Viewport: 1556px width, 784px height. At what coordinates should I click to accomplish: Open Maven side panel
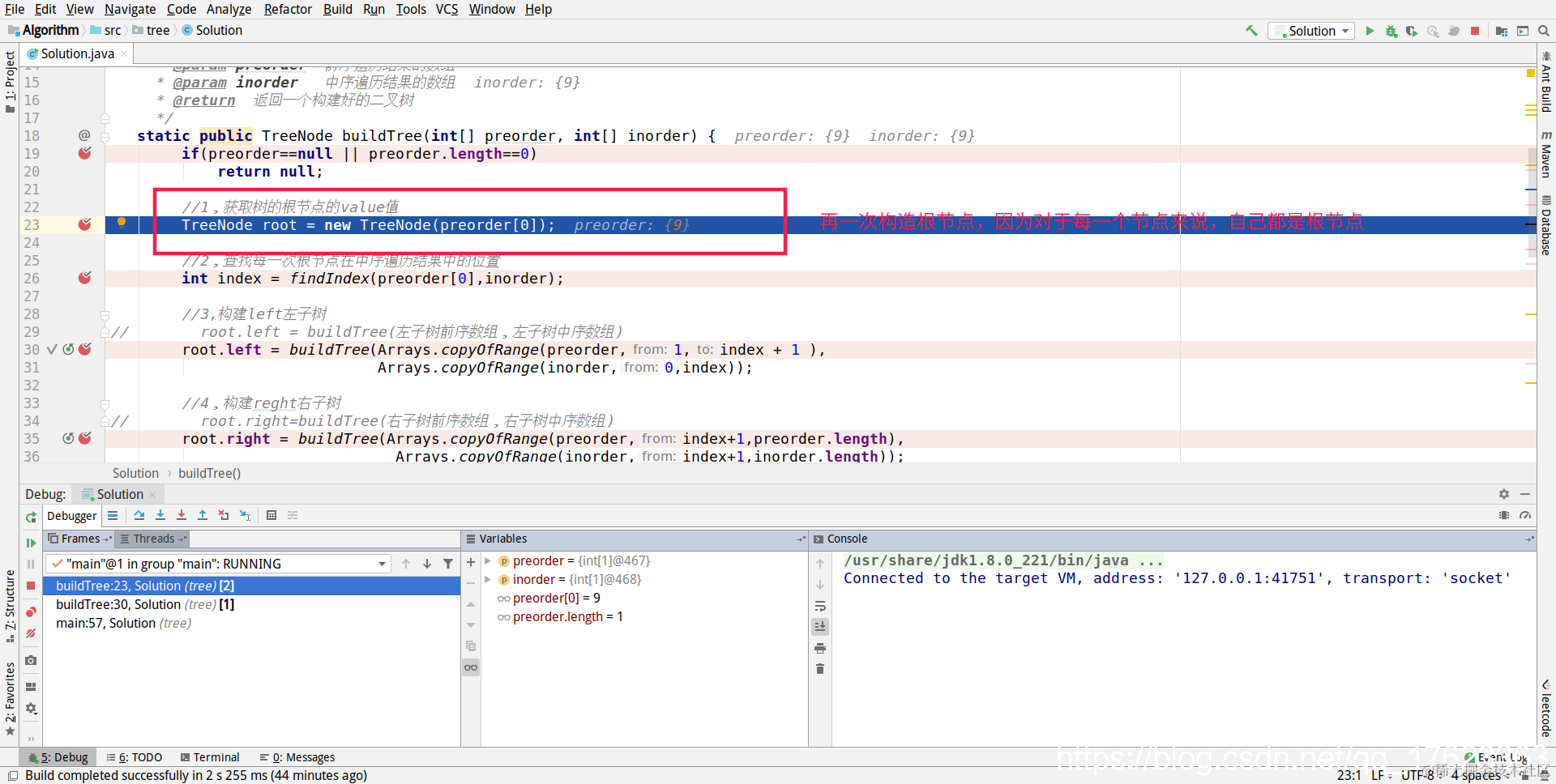(x=1546, y=153)
